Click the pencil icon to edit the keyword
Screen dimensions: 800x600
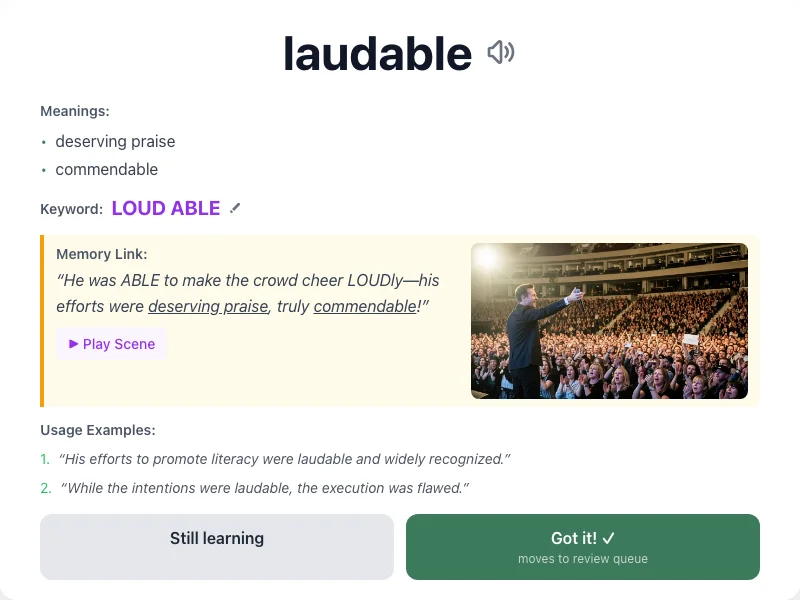point(235,207)
